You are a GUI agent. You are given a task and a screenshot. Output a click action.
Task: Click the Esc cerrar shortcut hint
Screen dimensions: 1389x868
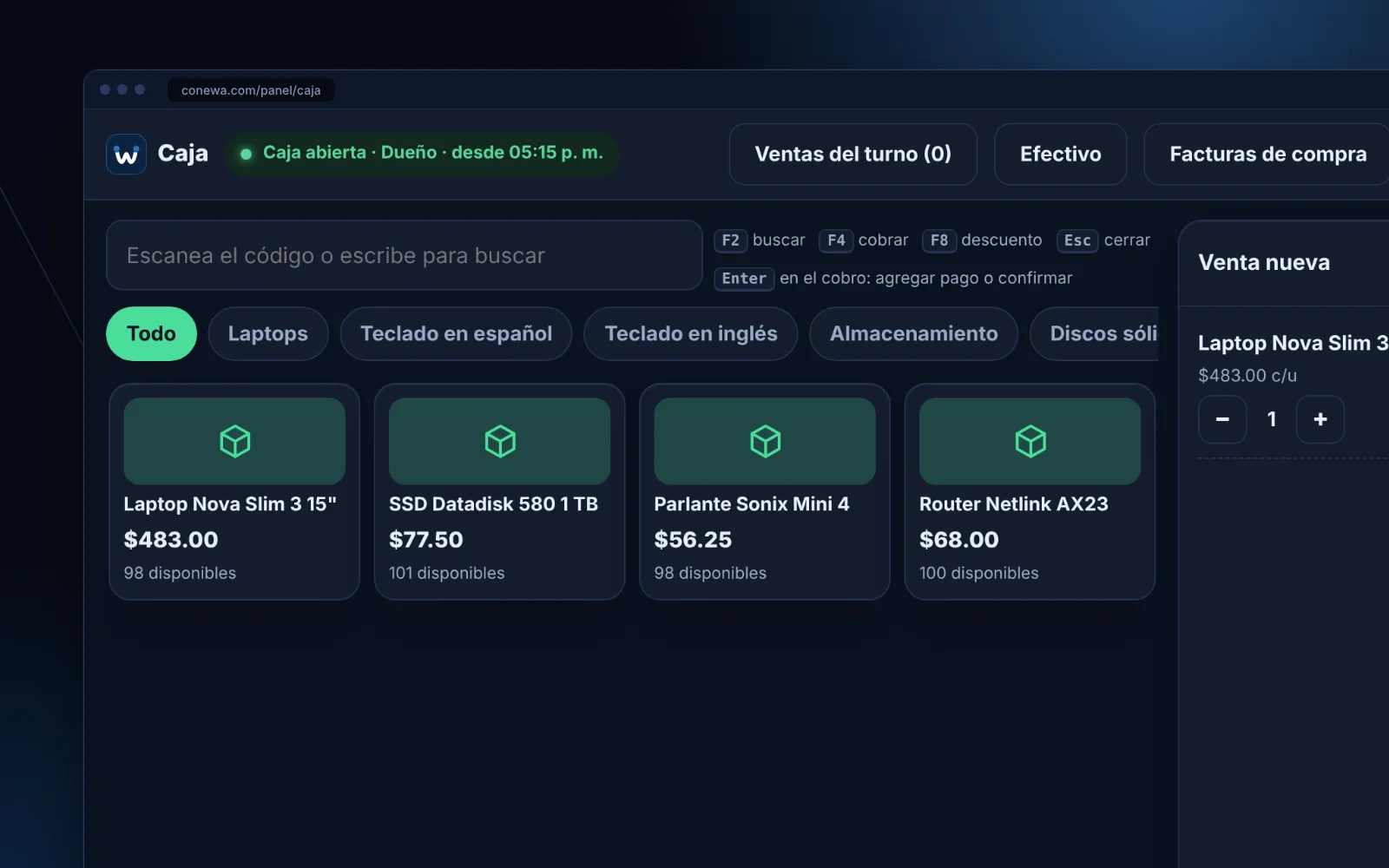pyautogui.click(x=1103, y=240)
